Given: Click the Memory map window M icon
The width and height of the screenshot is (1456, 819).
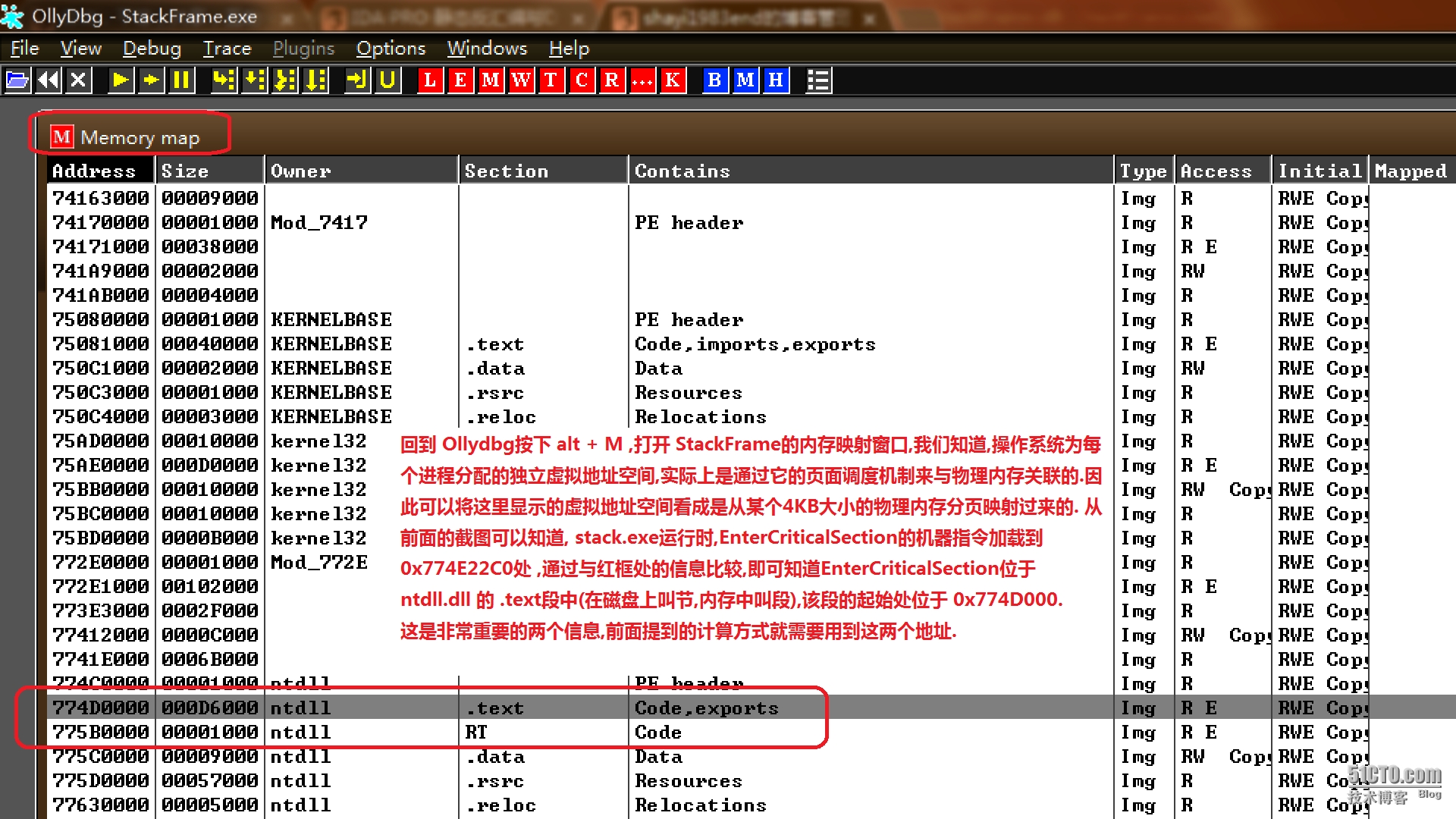Looking at the screenshot, I should (x=61, y=137).
